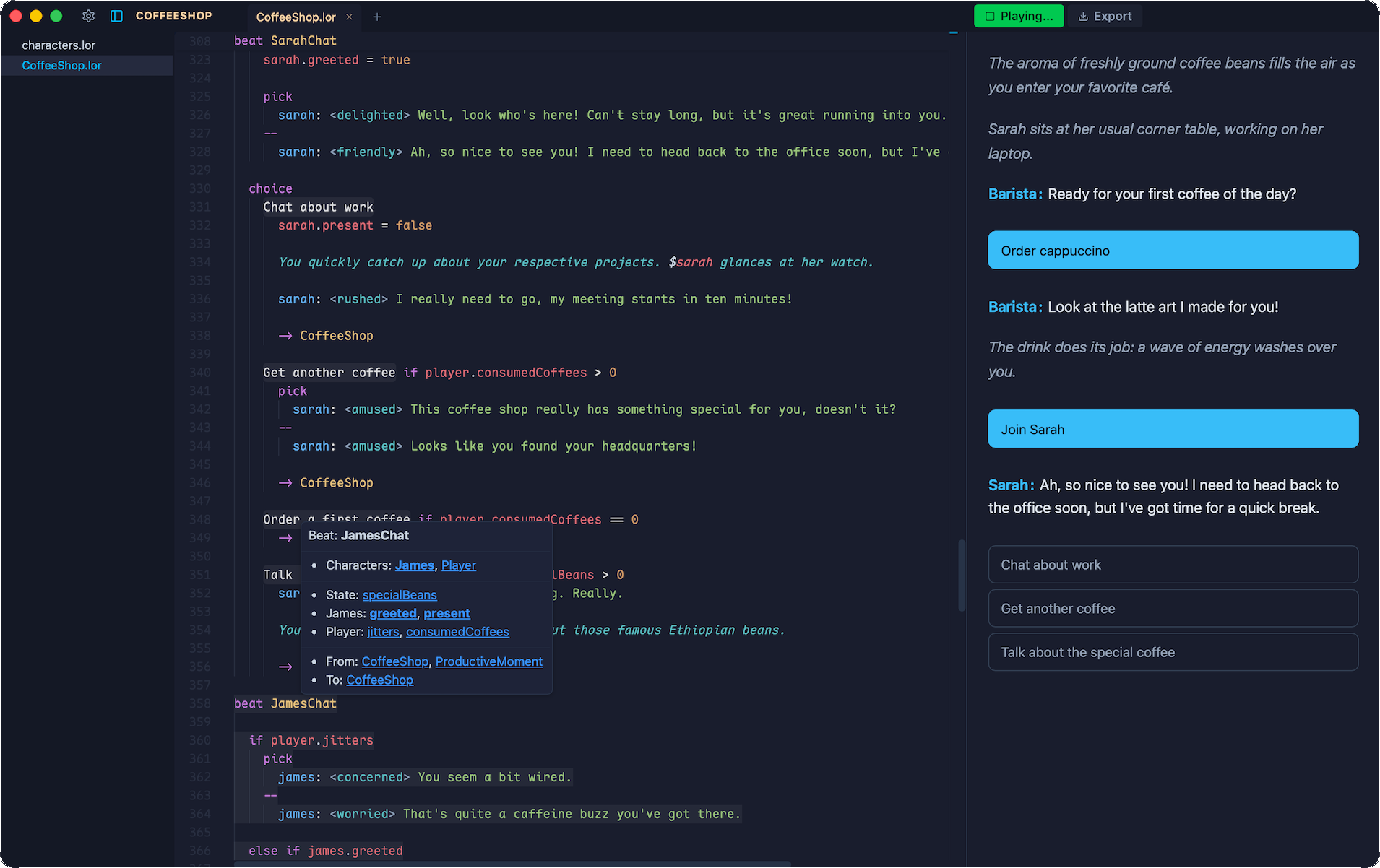Open the jitters property link

pyautogui.click(x=383, y=632)
